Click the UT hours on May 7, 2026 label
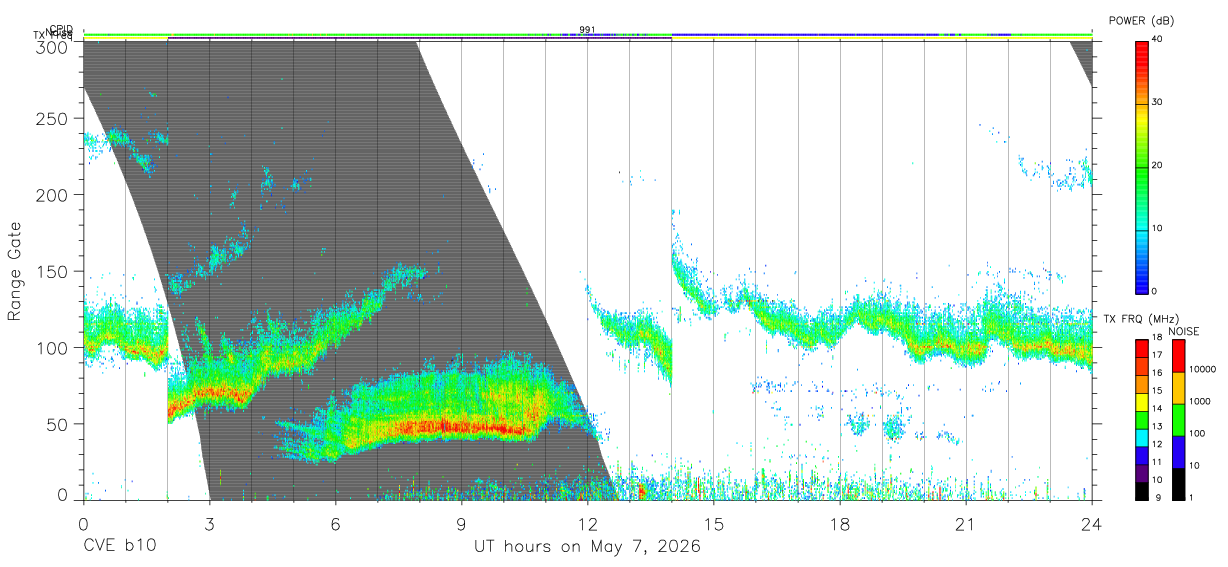This screenshot has width=1228, height=567. [x=587, y=547]
